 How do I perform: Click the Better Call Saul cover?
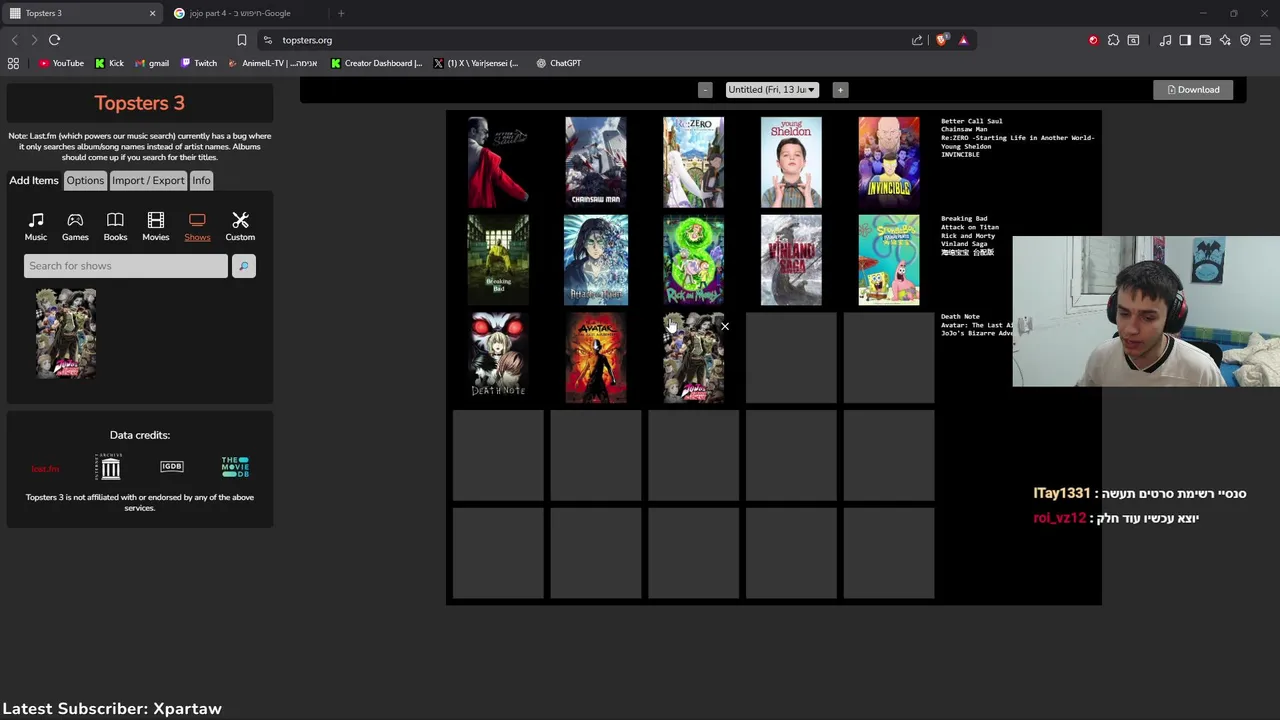coord(498,162)
